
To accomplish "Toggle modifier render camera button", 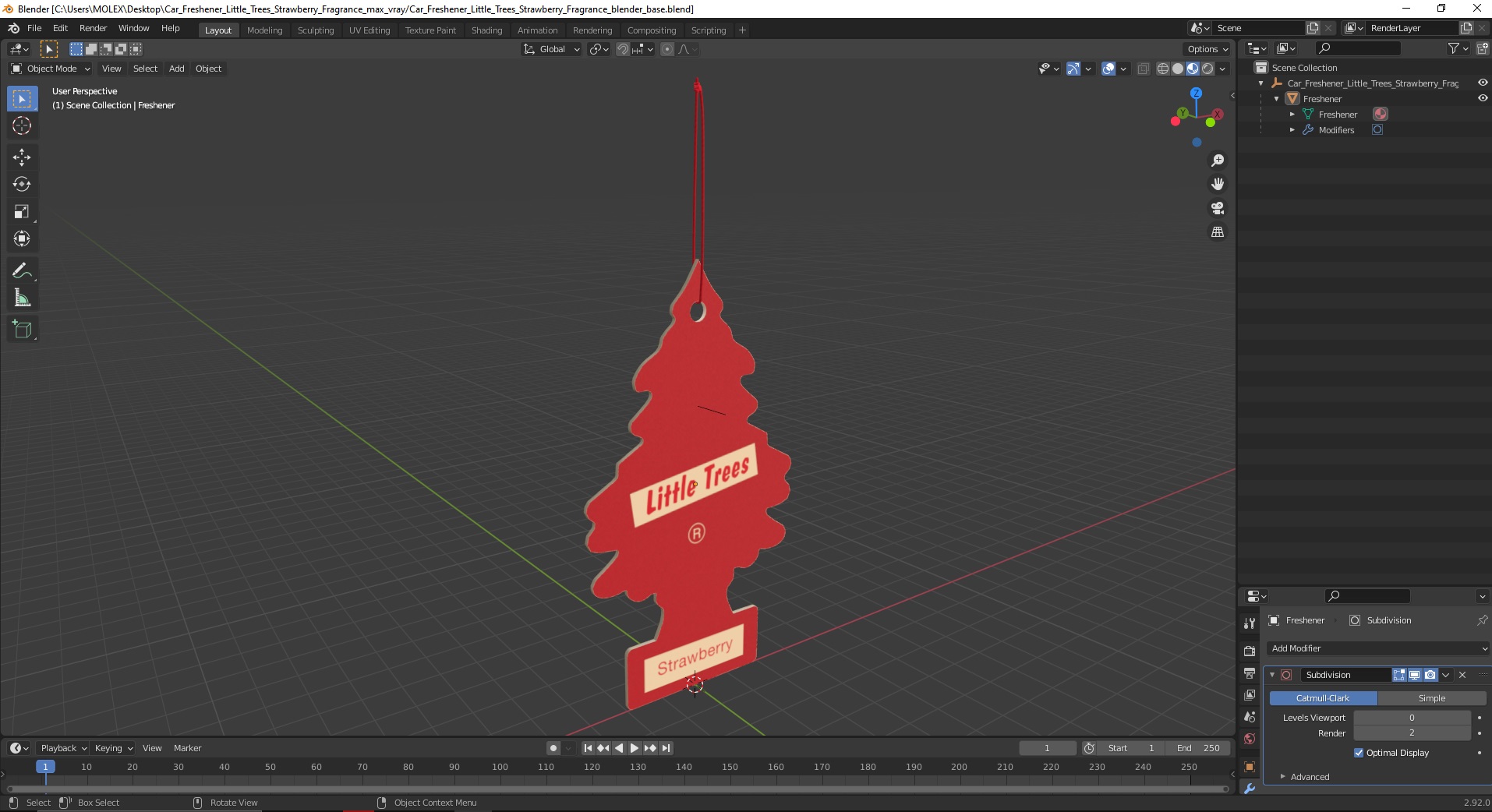I will 1430,675.
